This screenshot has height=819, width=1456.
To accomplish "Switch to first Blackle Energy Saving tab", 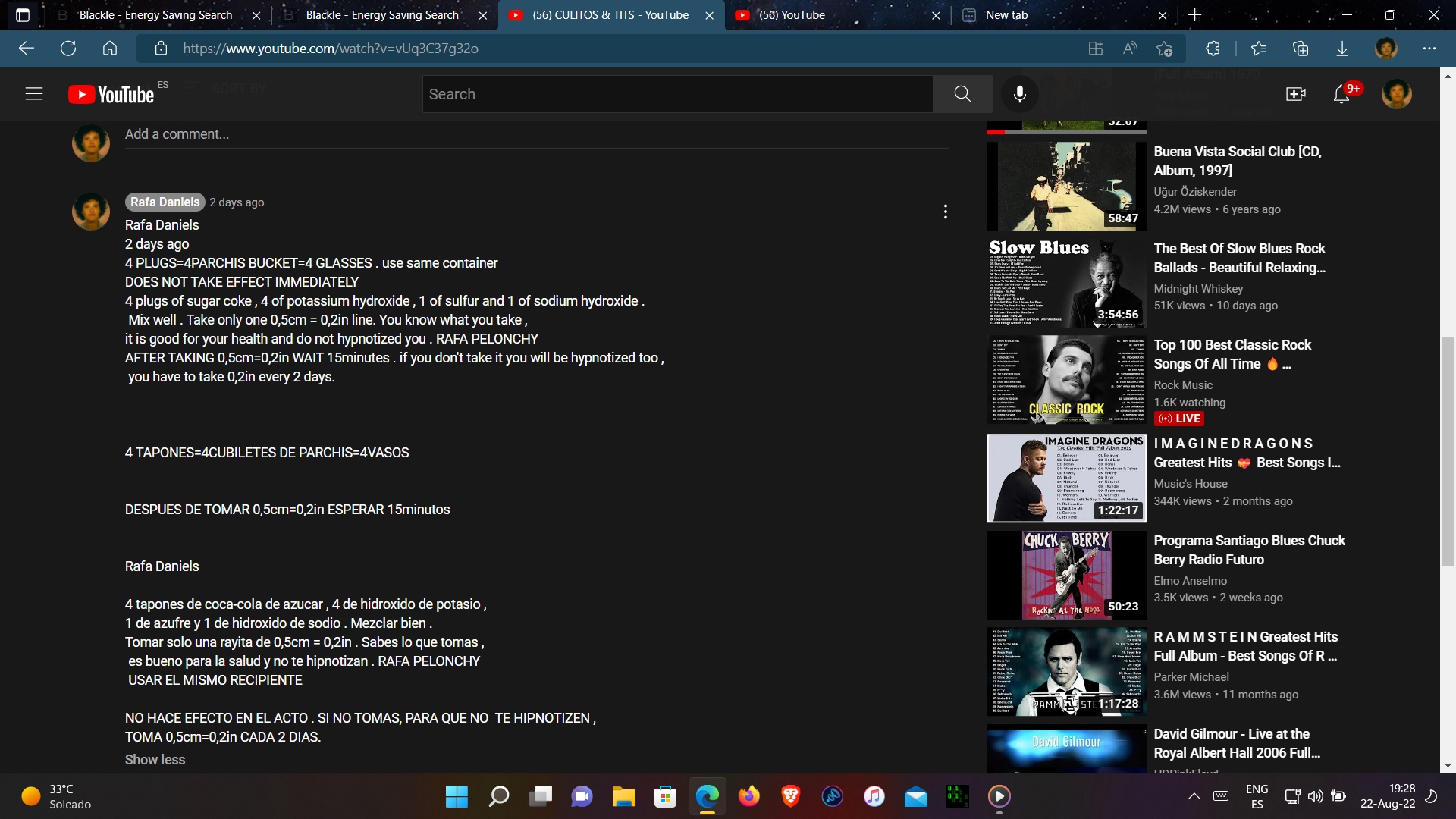I will click(x=155, y=15).
